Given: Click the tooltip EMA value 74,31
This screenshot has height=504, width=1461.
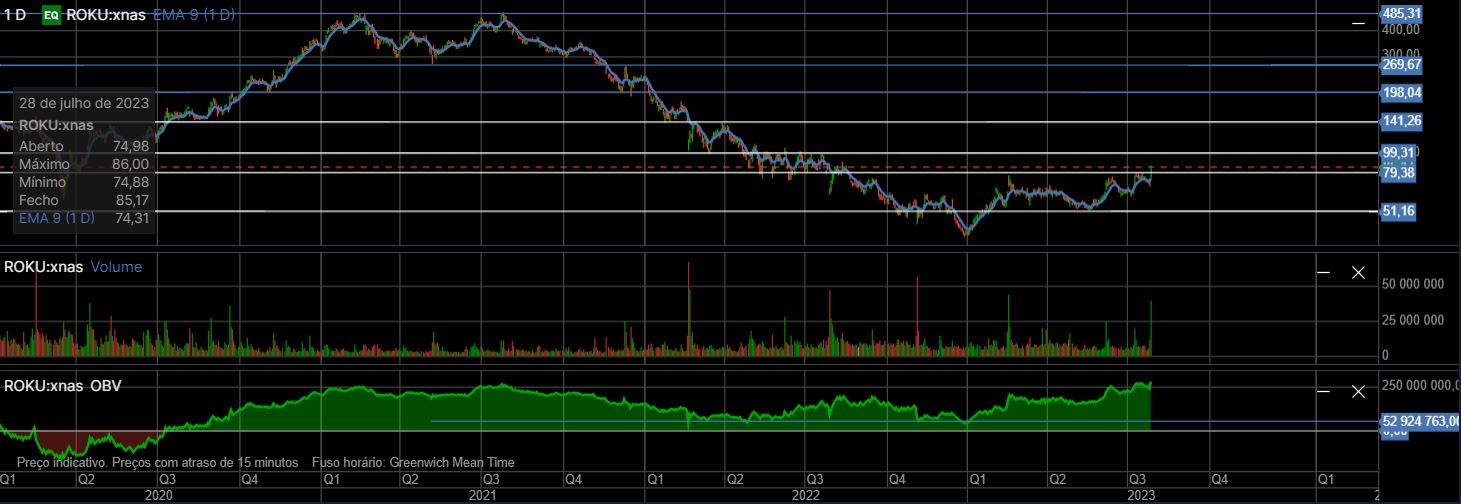Looking at the screenshot, I should click(x=131, y=218).
